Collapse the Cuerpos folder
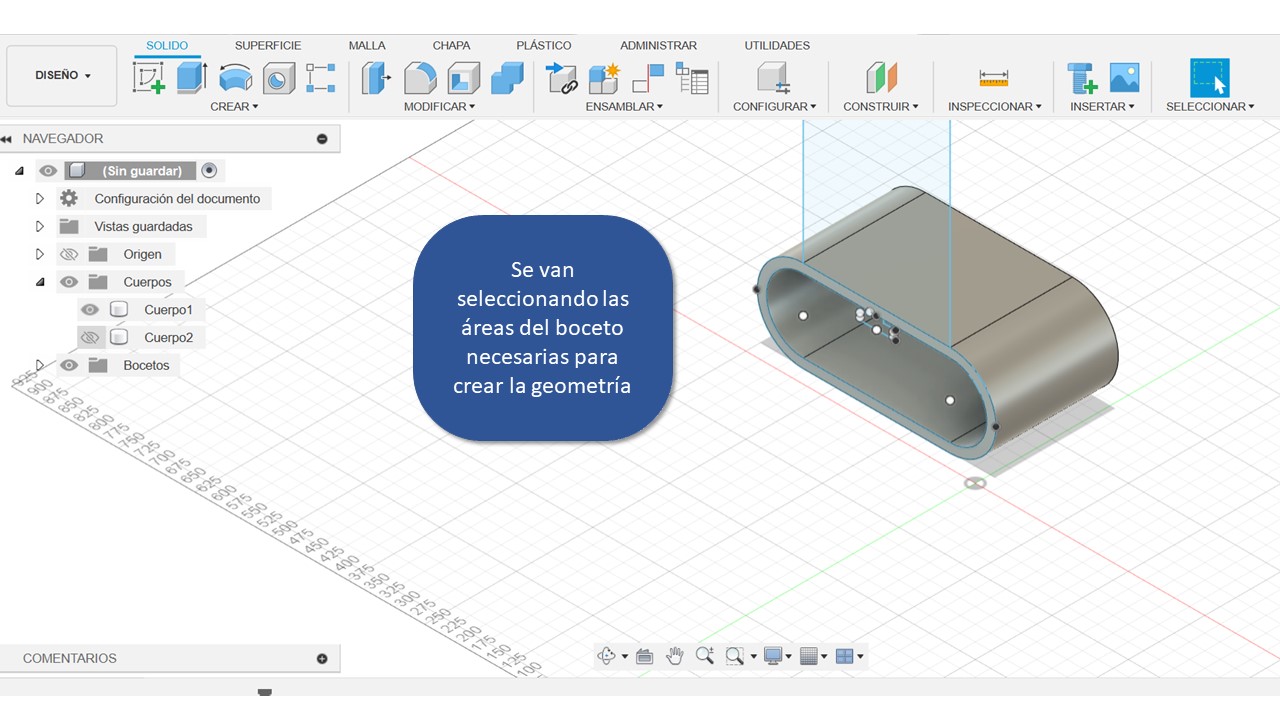Image resolution: width=1280 pixels, height=720 pixels. tap(40, 282)
